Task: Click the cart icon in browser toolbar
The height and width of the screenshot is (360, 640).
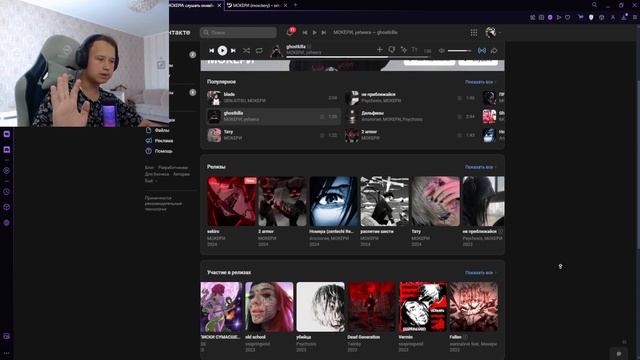Action: coord(580,17)
